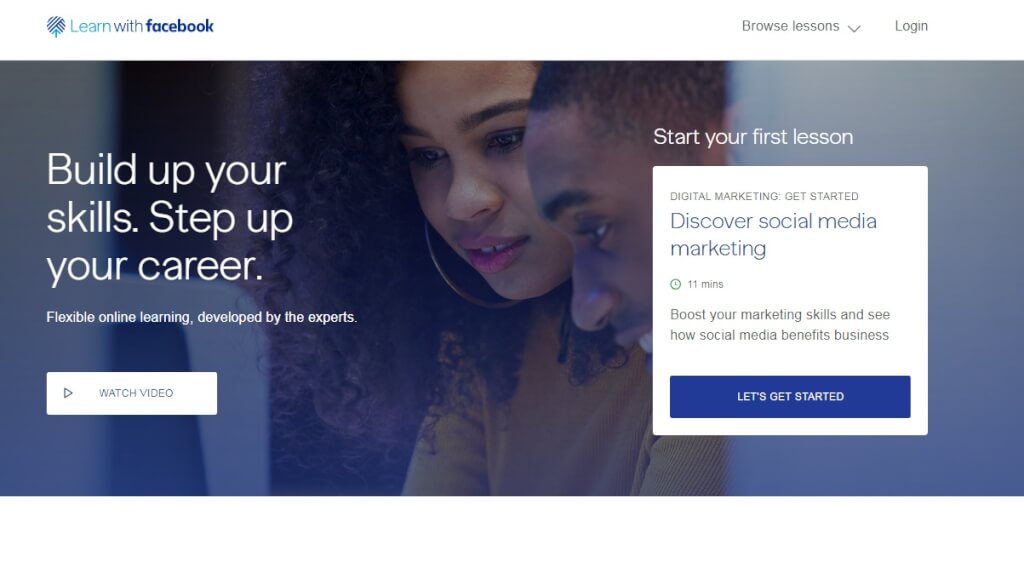
Task: Click the Learn with text in logo
Action: coord(106,26)
